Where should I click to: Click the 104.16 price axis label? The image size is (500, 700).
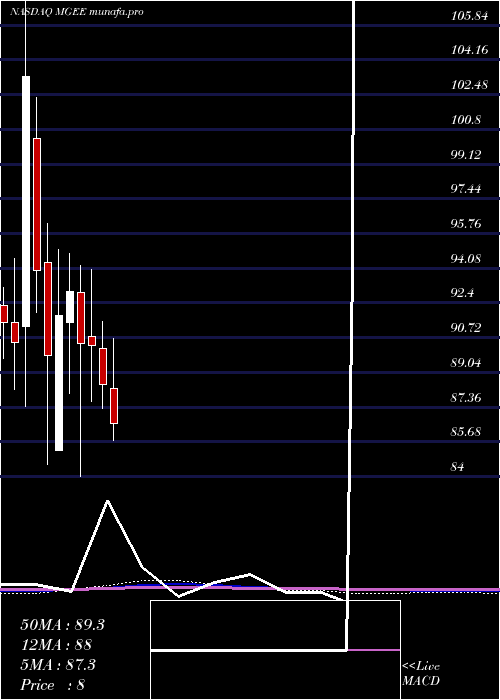click(x=469, y=50)
